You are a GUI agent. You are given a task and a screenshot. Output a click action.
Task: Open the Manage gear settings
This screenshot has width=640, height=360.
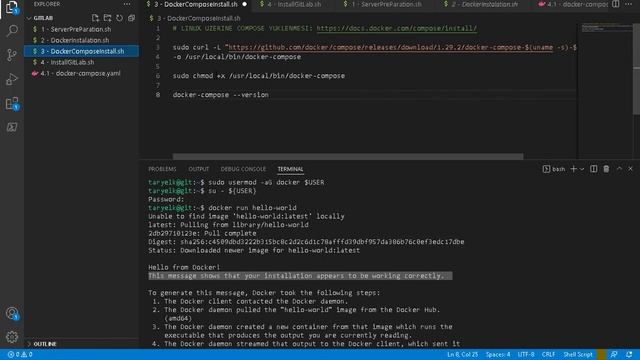pos(12,337)
